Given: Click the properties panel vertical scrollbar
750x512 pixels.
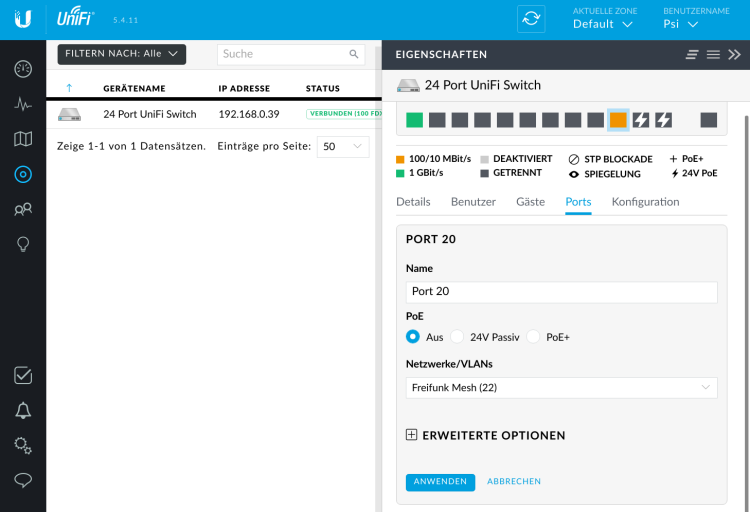Looking at the screenshot, I should point(747,311).
